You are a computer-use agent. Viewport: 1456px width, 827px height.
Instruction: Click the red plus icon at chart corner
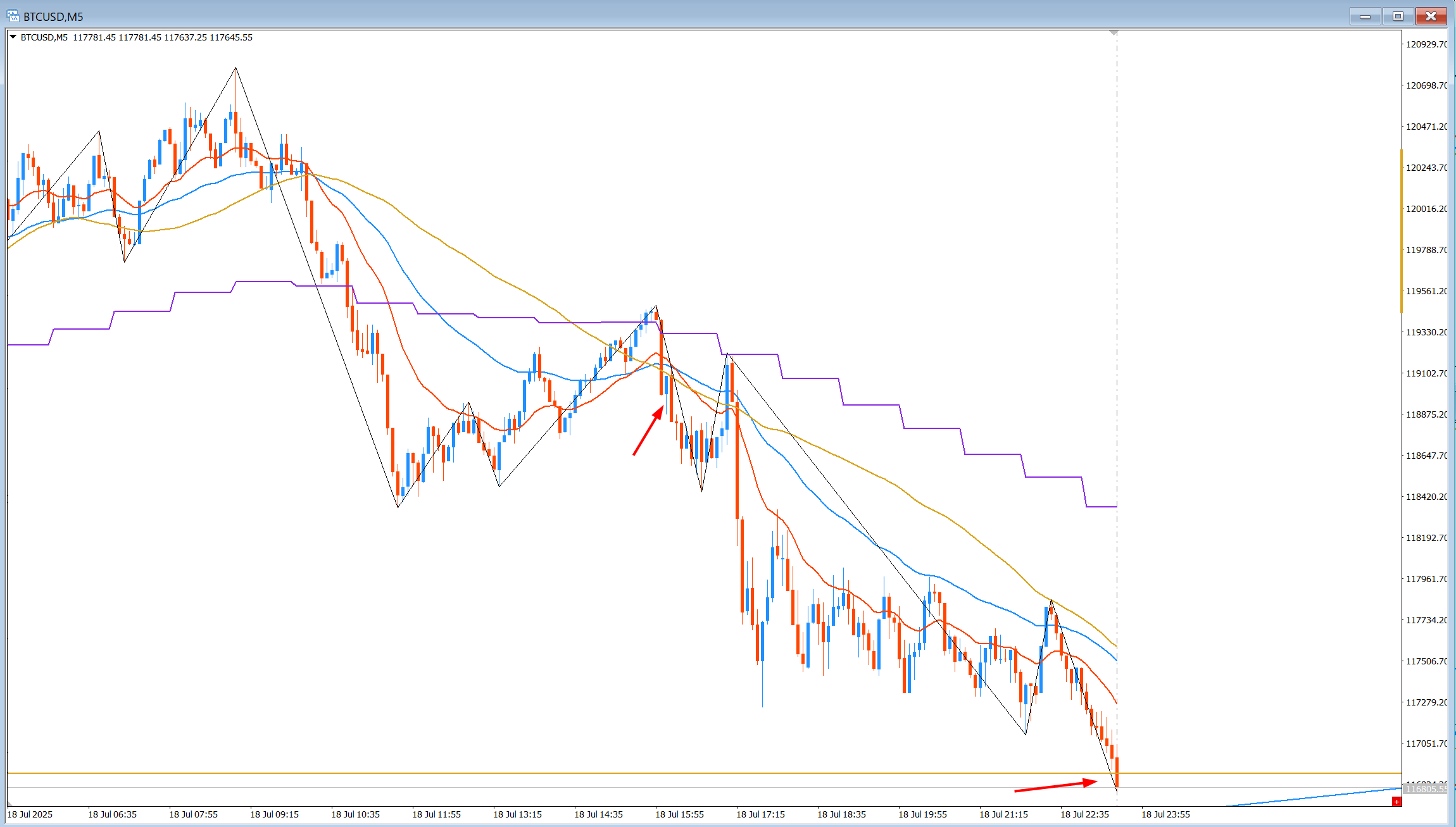pyautogui.click(x=1396, y=802)
